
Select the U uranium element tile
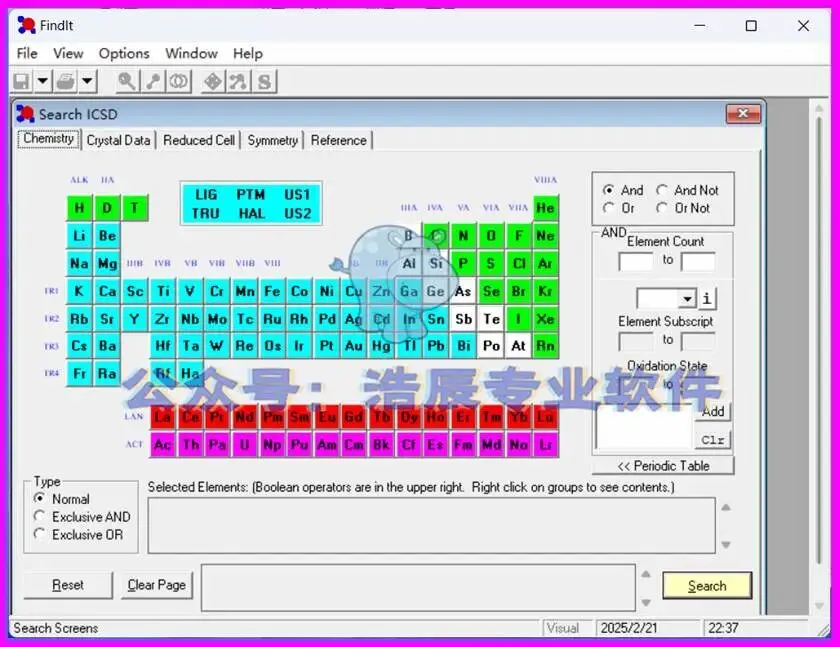coord(244,445)
